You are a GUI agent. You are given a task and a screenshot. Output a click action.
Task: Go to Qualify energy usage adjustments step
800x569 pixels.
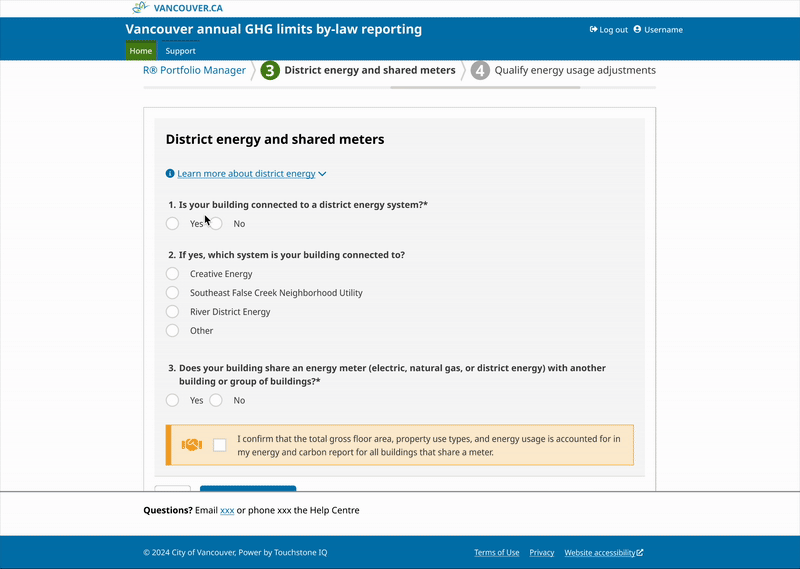pyautogui.click(x=575, y=70)
